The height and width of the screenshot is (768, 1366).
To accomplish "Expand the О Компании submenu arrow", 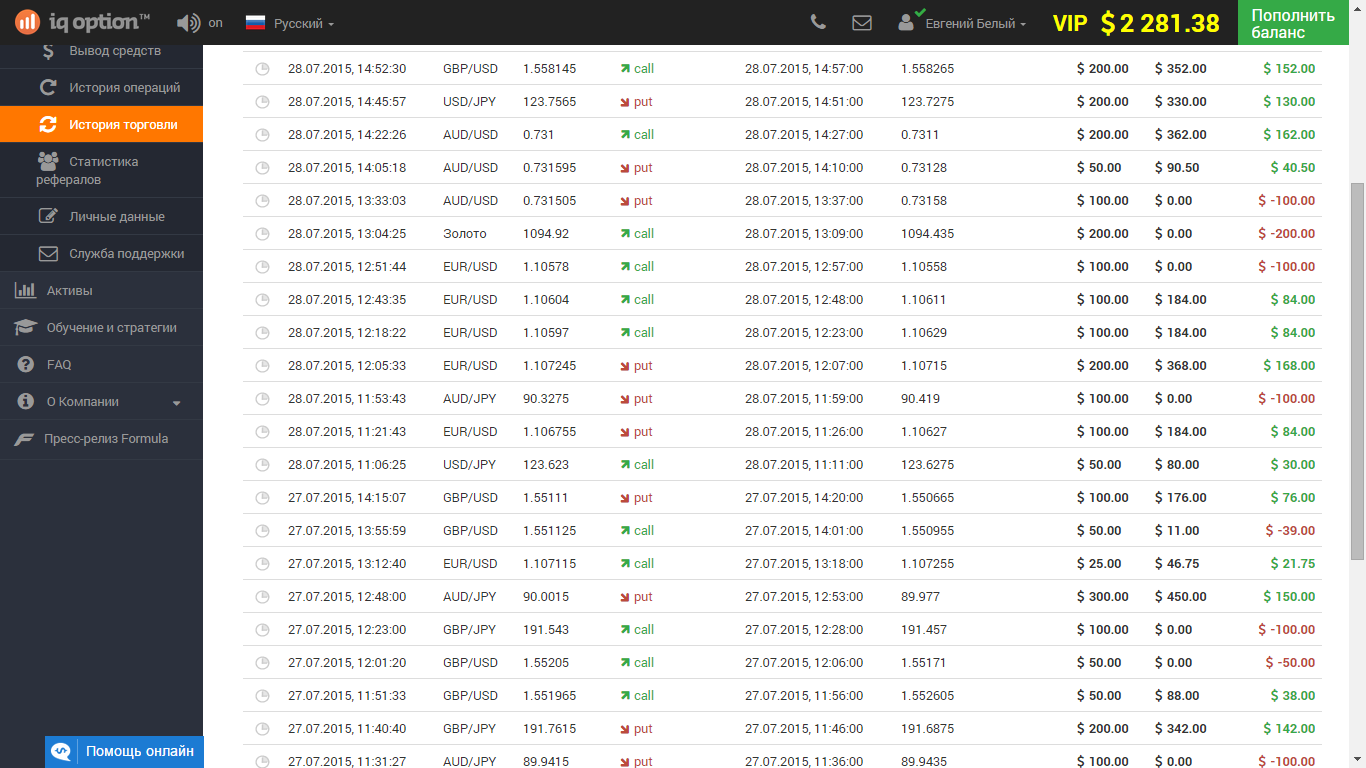I will point(177,403).
